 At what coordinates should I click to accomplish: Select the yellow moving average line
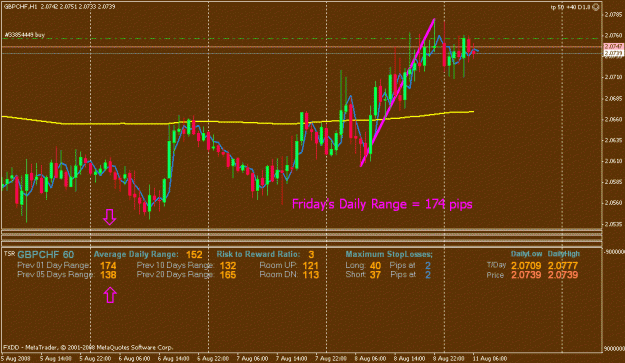239,122
